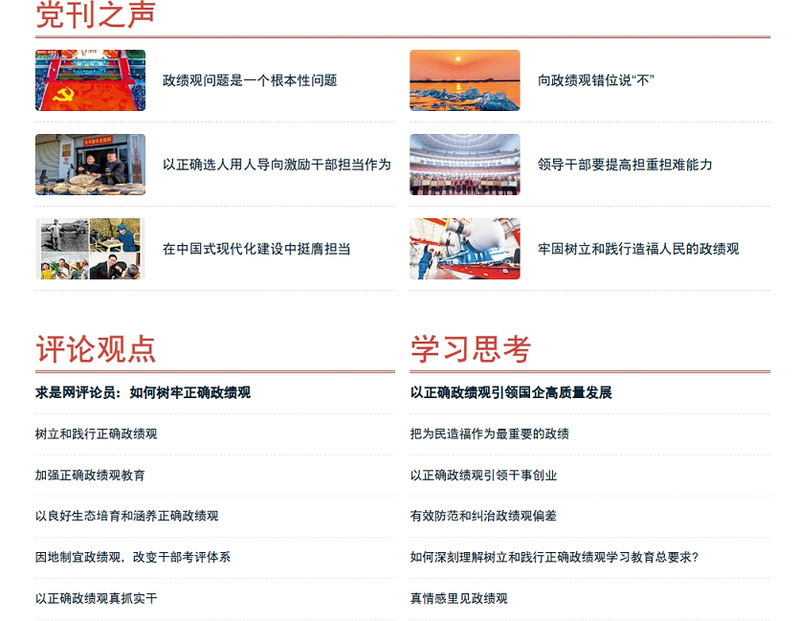
Task: Click the great hall conference thumbnail
Action: [464, 164]
